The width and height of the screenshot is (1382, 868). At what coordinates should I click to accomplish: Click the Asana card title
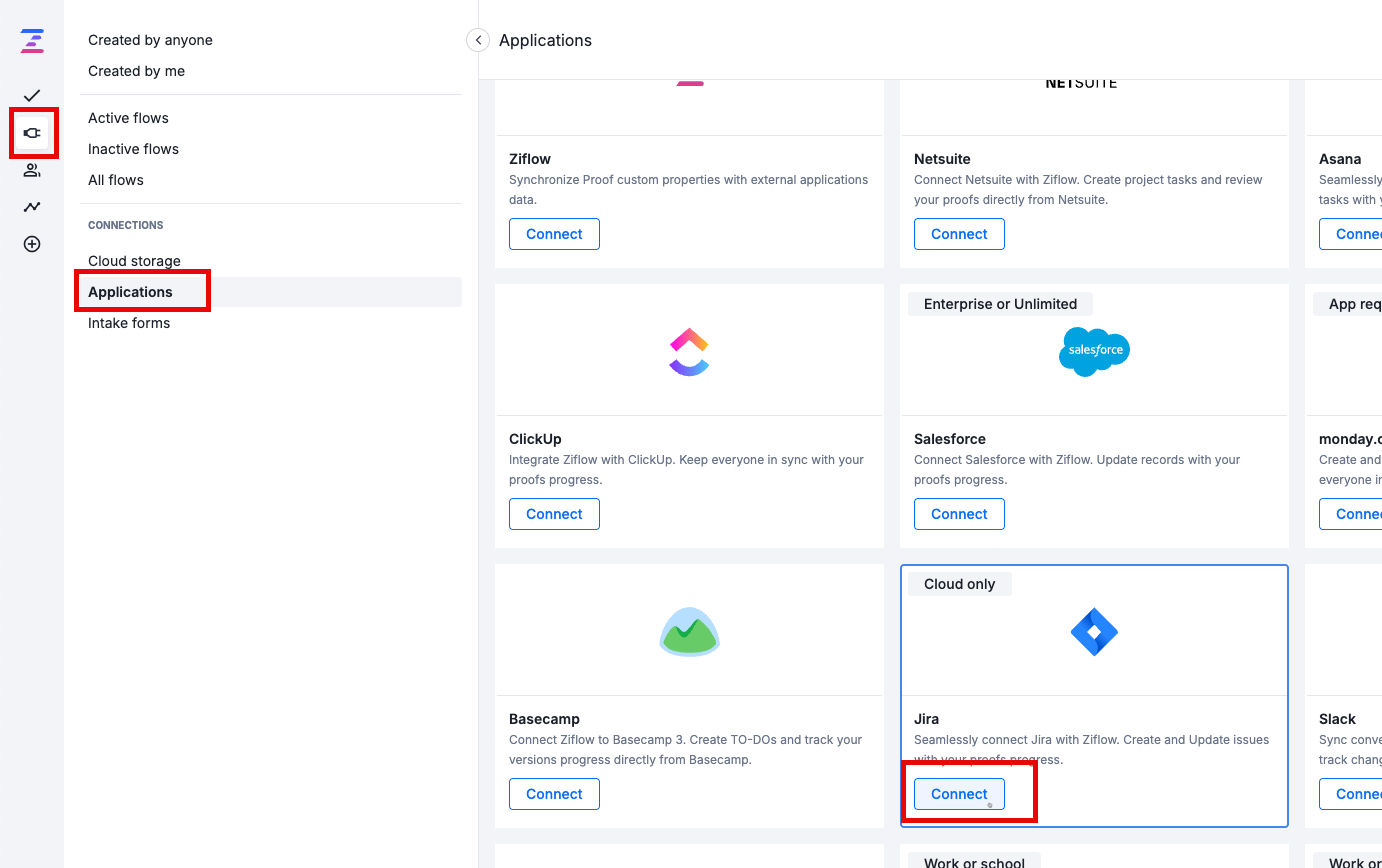1340,159
